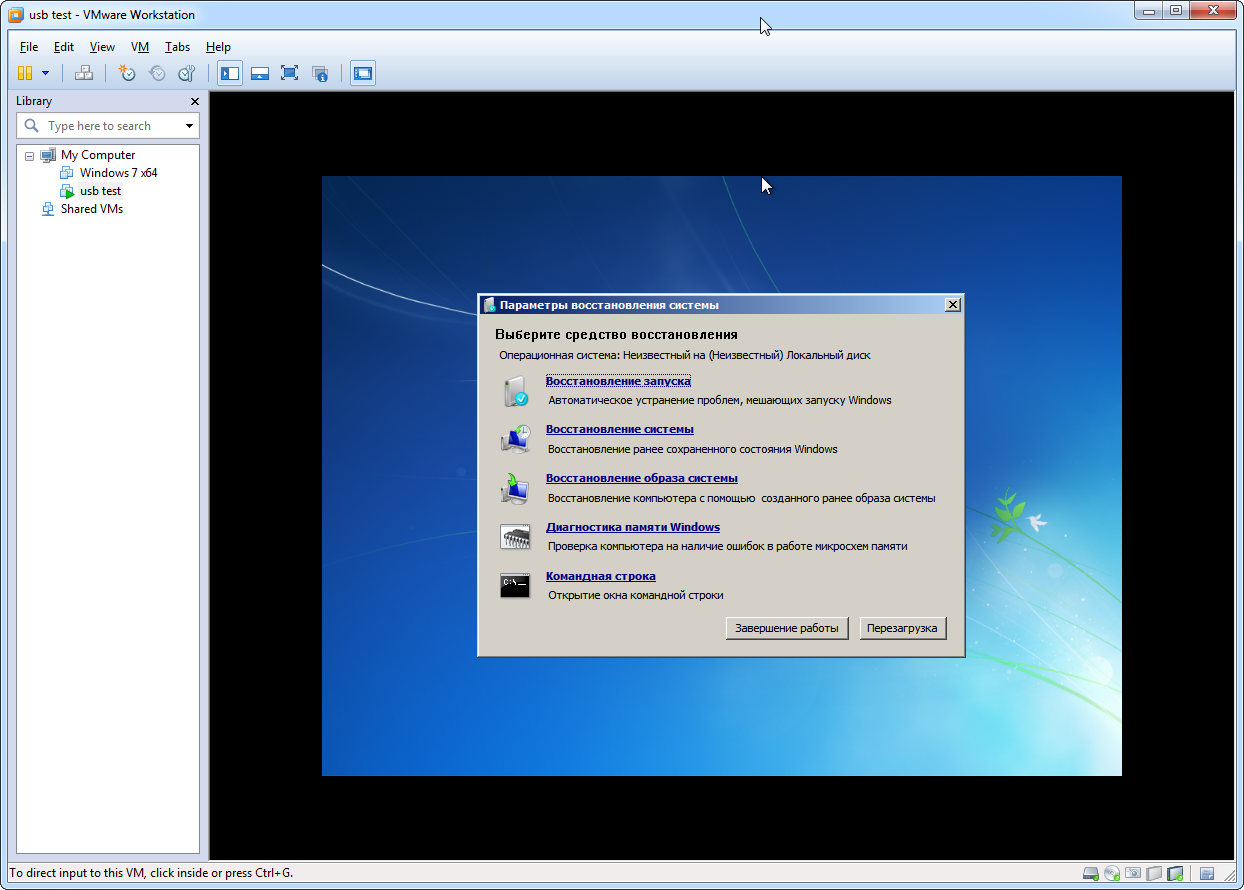
Task: Click the system restore icon
Action: coord(515,439)
